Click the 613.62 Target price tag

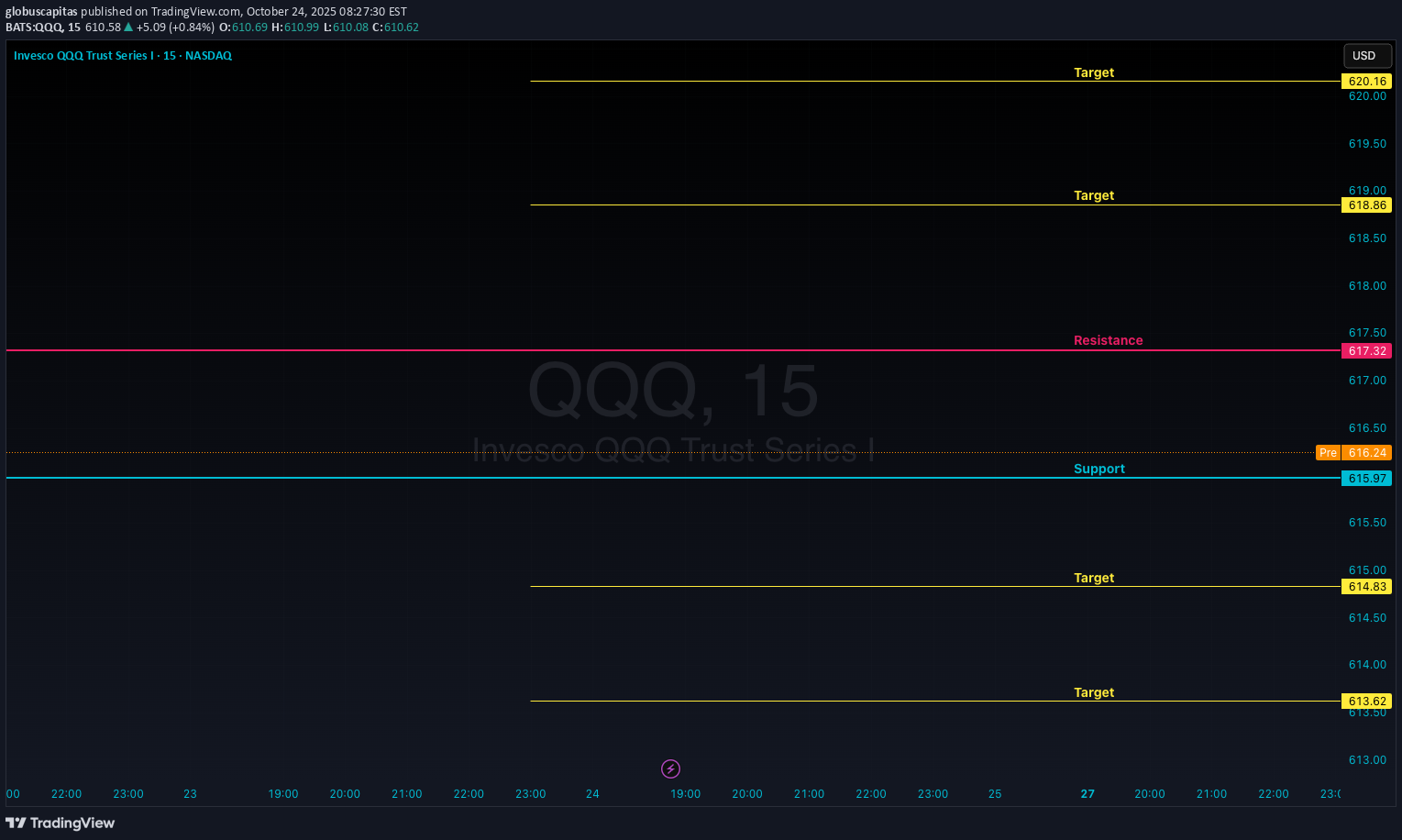click(1366, 701)
